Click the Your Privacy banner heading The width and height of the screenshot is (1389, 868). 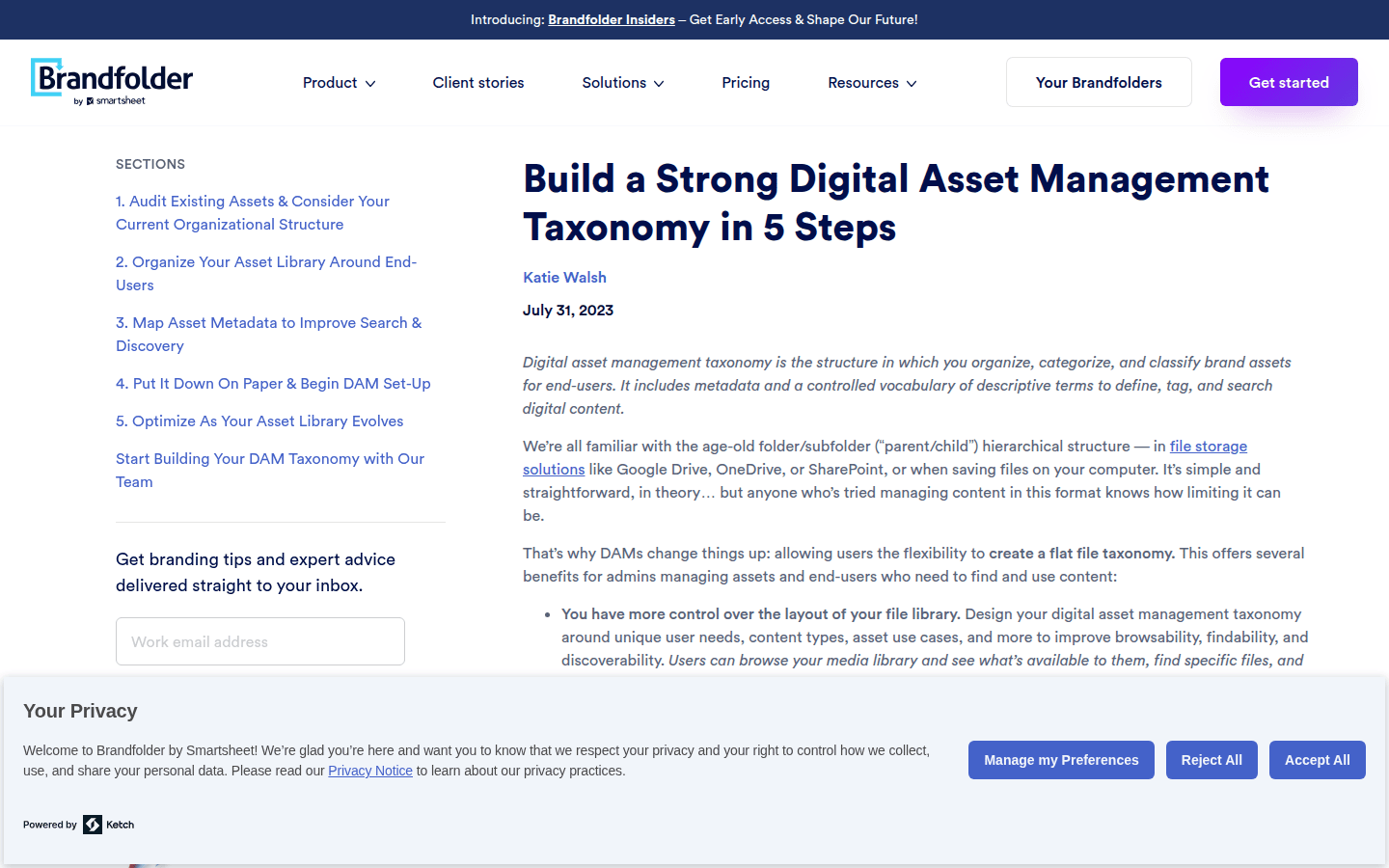pos(80,711)
